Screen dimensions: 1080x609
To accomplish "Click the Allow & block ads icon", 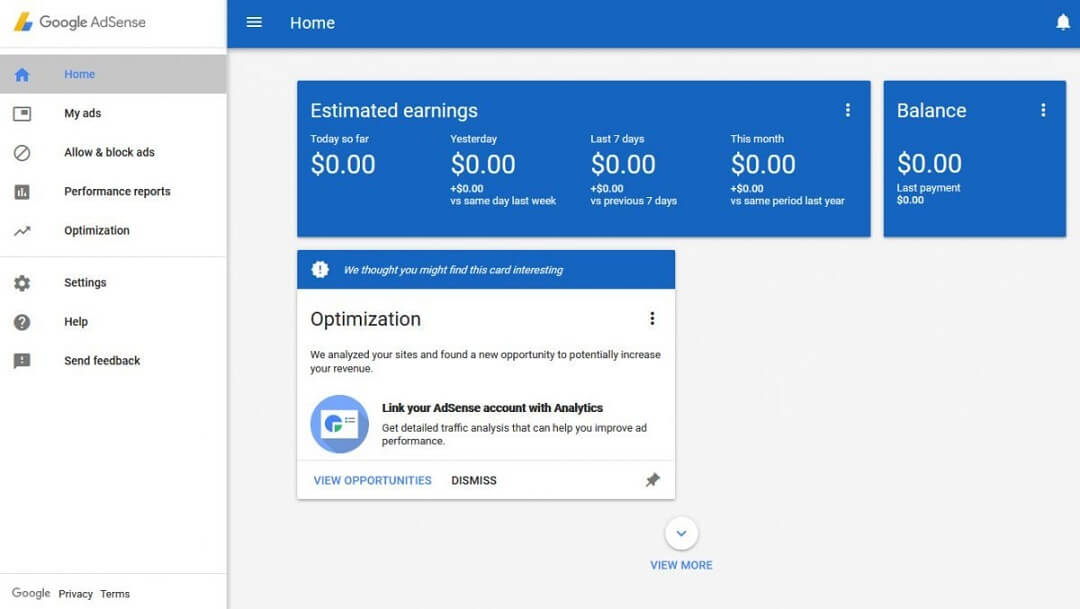I will [x=22, y=152].
